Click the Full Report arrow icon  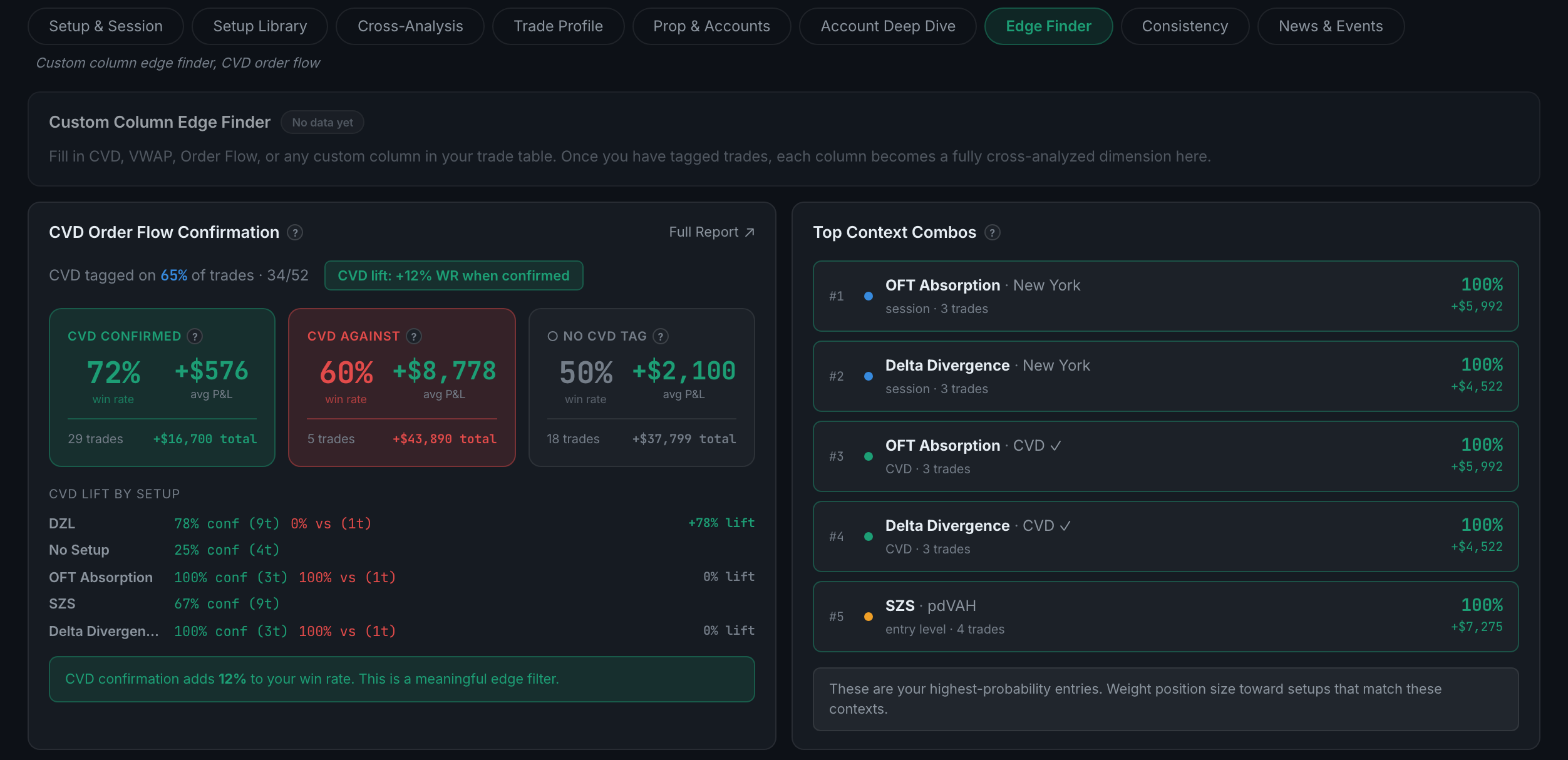[750, 232]
